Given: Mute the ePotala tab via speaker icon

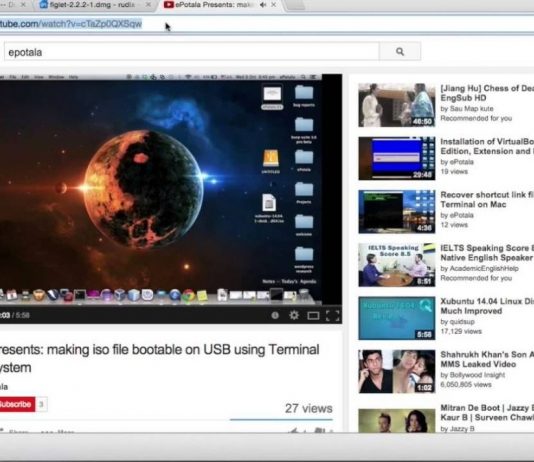Looking at the screenshot, I should click(x=263, y=5).
